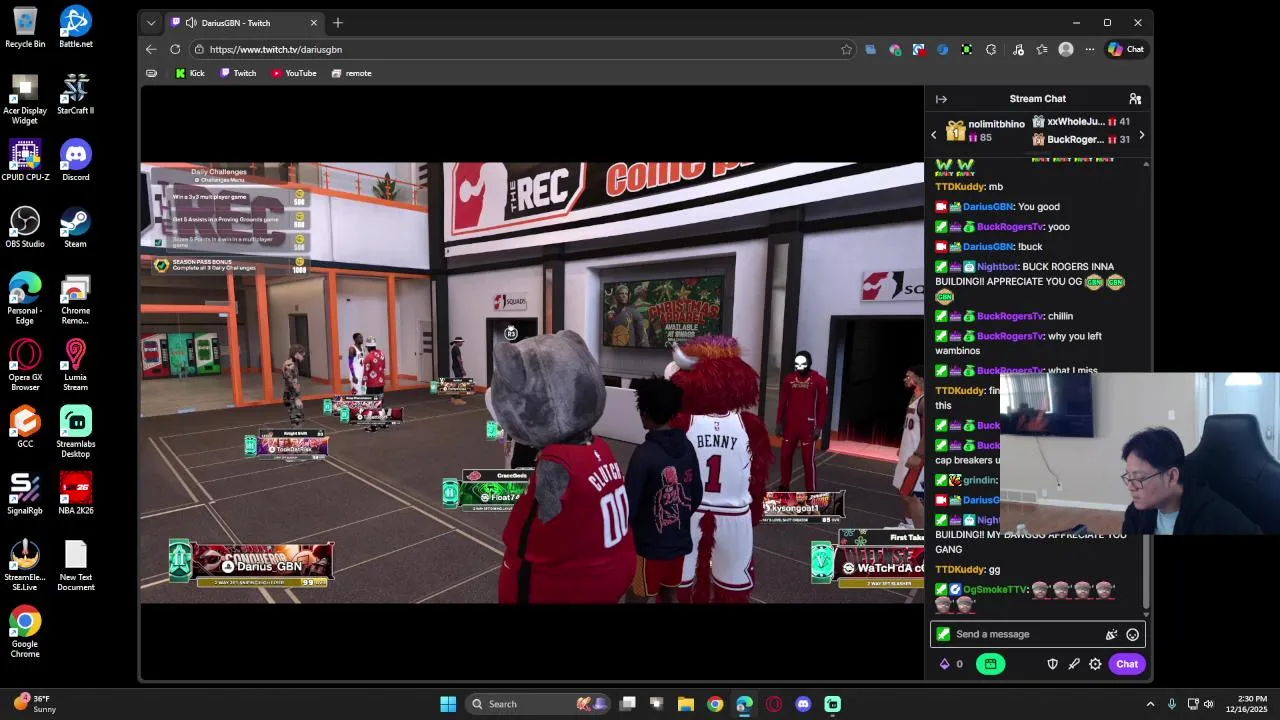
Task: Open the browser Favorites list icon
Action: point(1042,49)
